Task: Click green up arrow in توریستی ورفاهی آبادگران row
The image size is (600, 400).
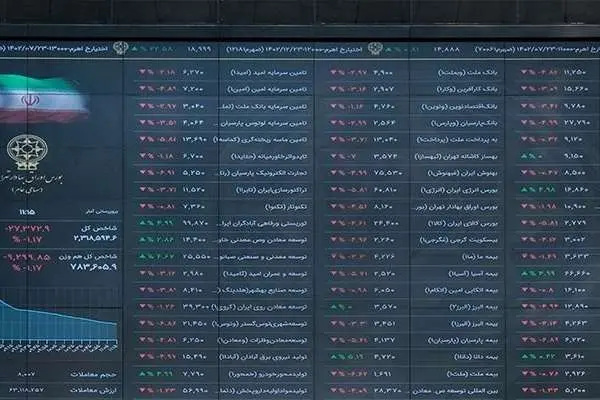Action: tap(142, 223)
